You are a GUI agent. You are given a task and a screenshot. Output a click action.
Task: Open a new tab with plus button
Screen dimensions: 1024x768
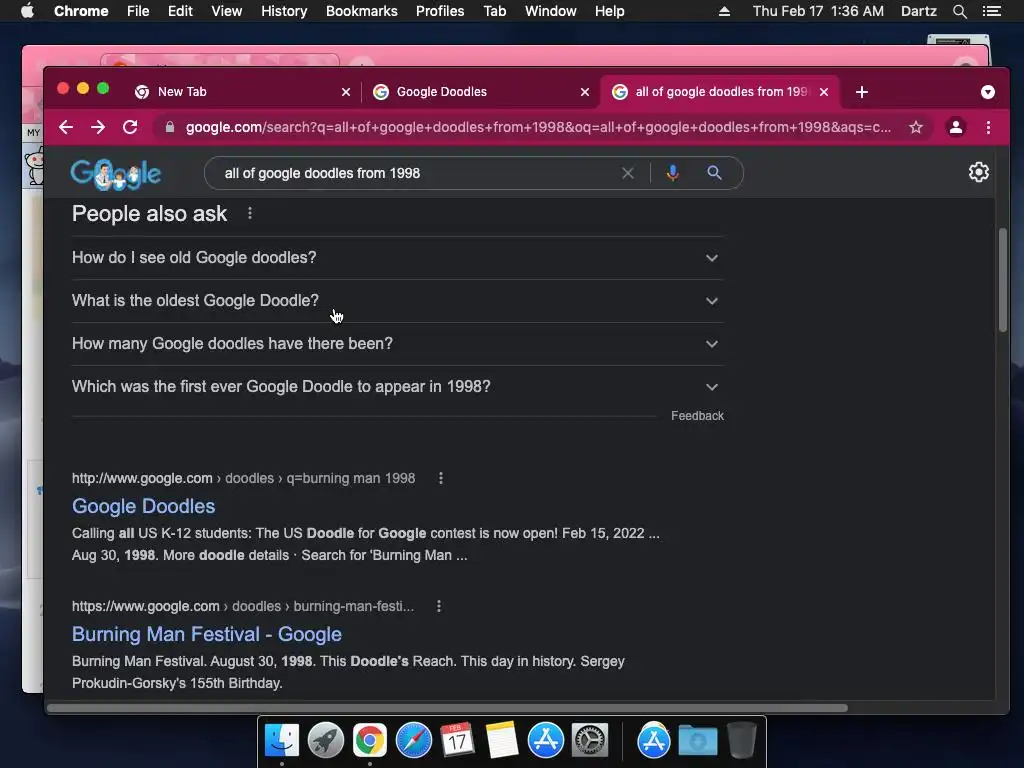(x=862, y=92)
